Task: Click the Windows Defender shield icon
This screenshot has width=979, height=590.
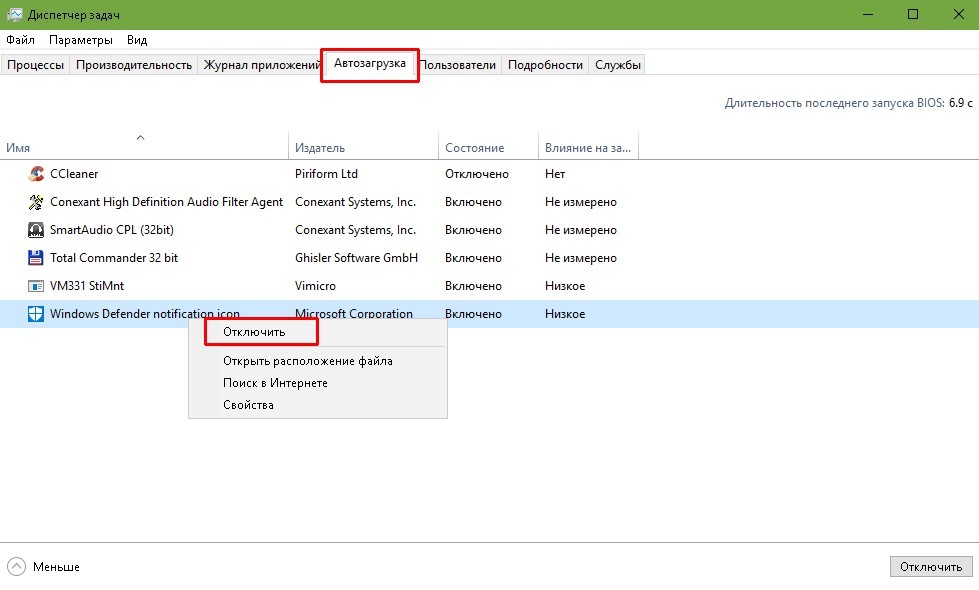Action: tap(36, 314)
